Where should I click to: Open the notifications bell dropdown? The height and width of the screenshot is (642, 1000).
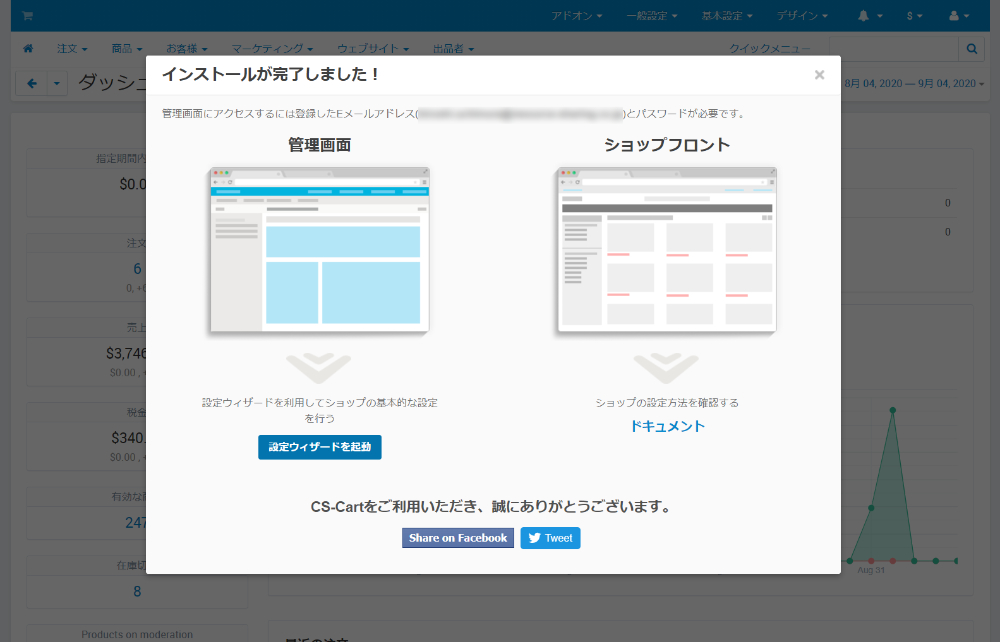click(x=870, y=16)
